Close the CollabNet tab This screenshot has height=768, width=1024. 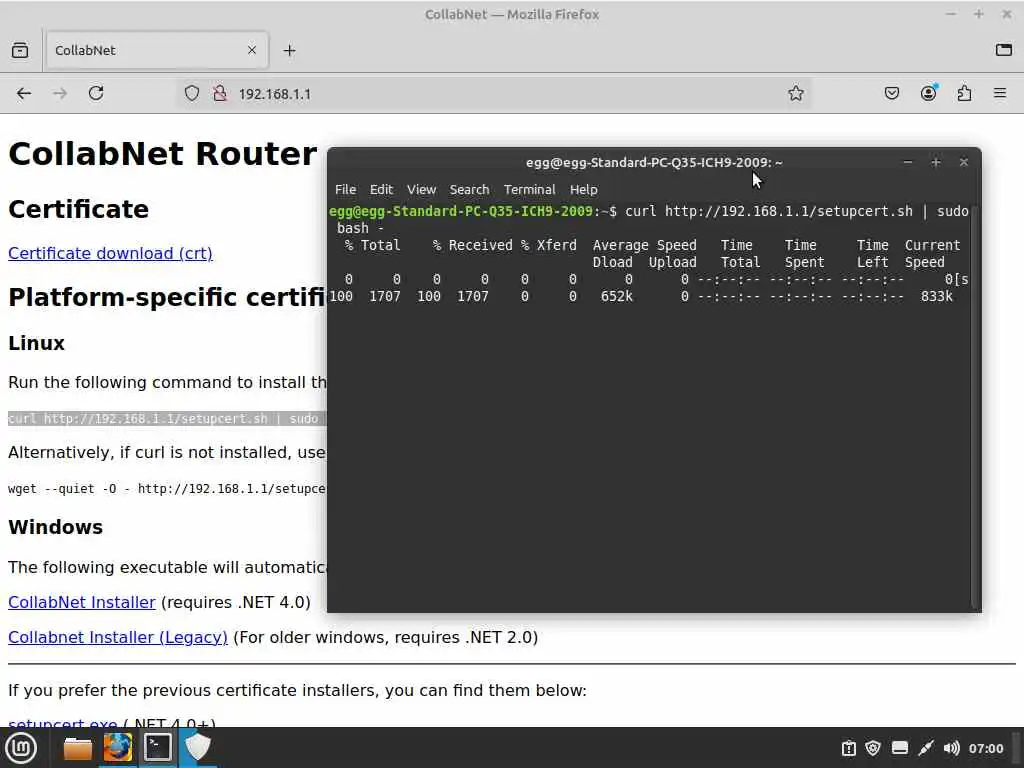pyautogui.click(x=252, y=50)
